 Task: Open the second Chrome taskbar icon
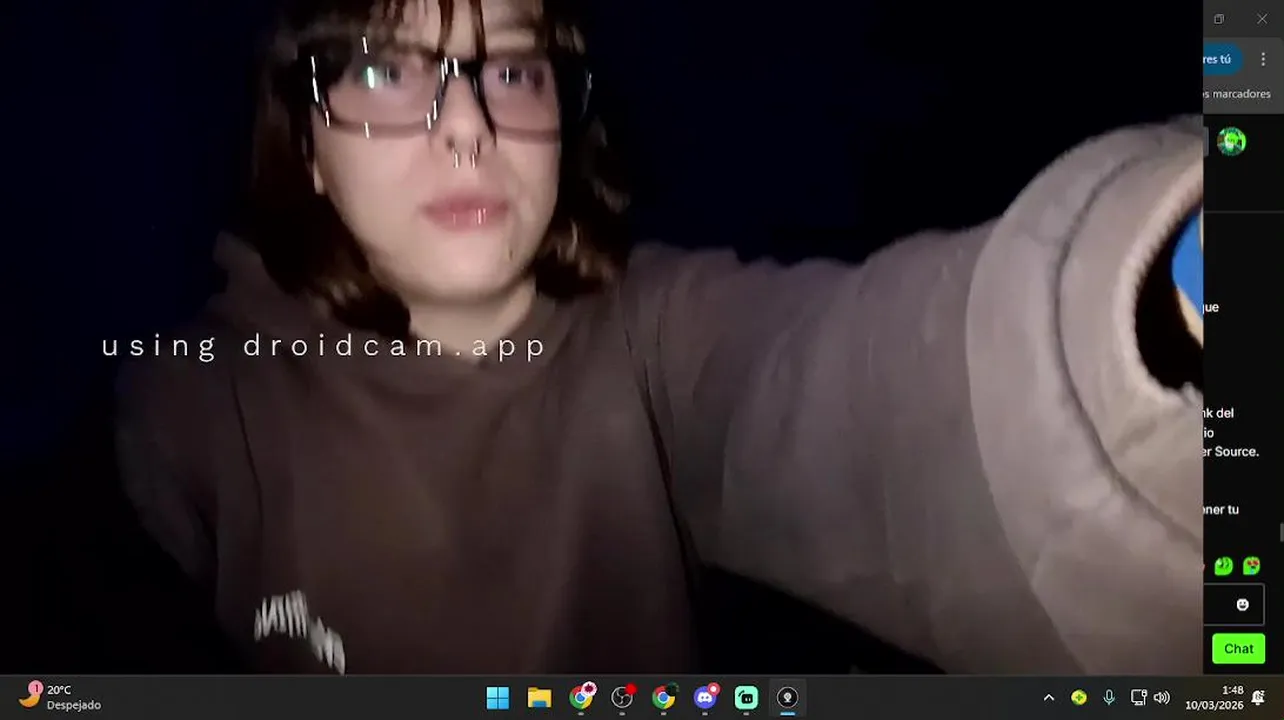pyautogui.click(x=664, y=698)
